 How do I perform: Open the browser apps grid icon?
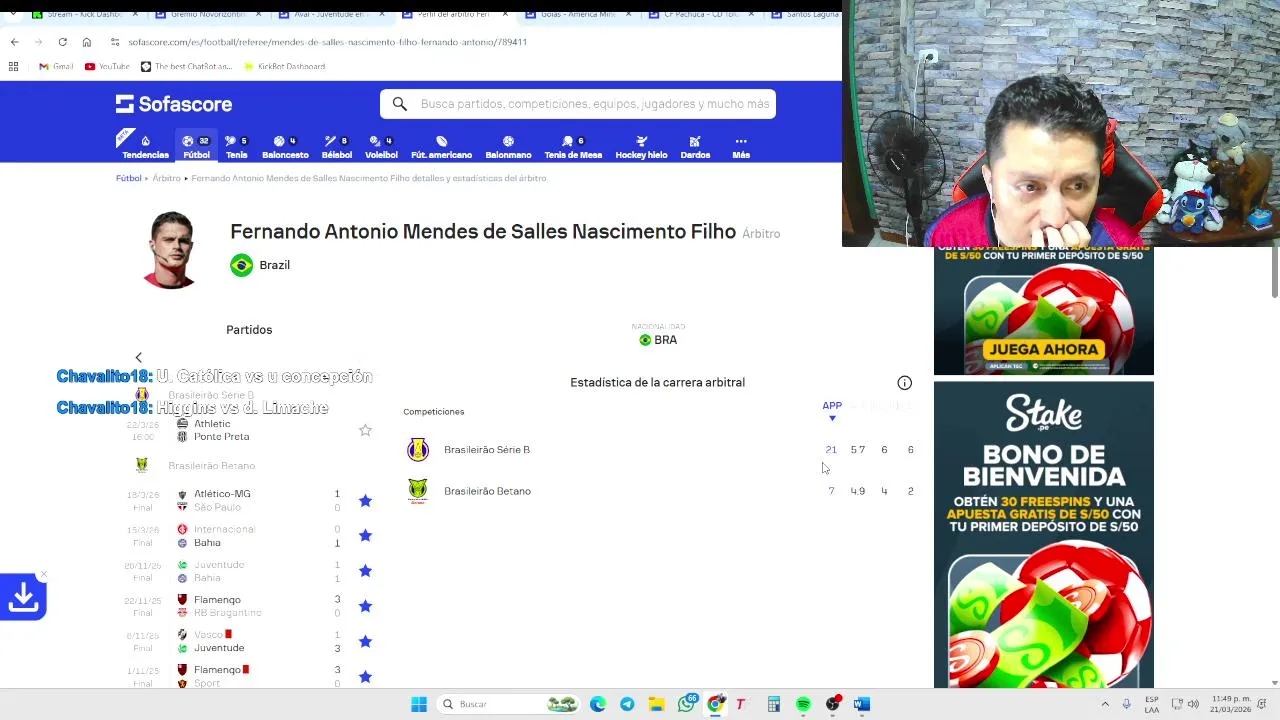(13, 66)
